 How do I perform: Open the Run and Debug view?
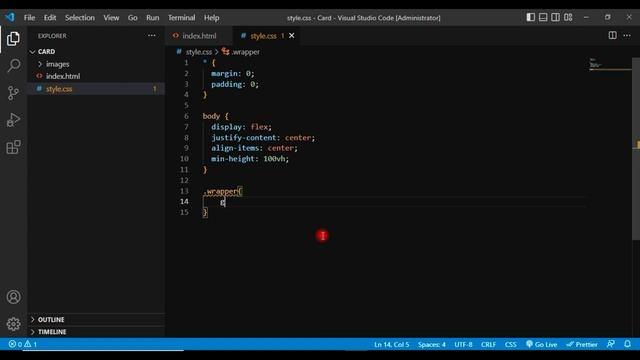tap(13, 120)
